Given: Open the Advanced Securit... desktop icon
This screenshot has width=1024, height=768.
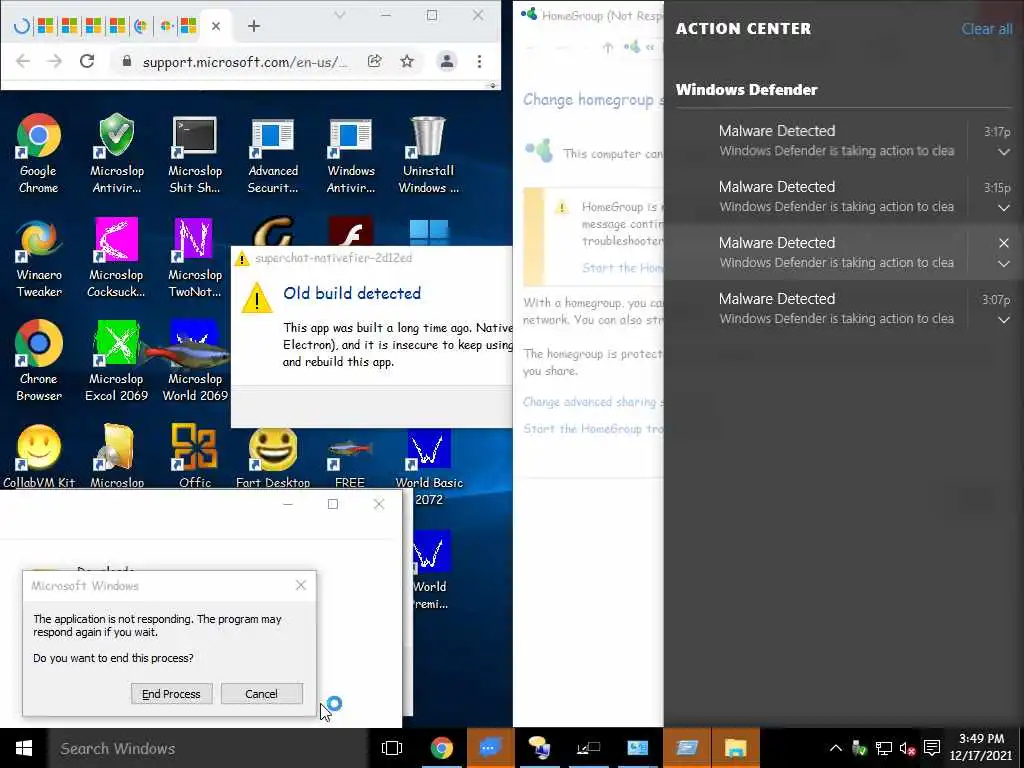Looking at the screenshot, I should [273, 154].
